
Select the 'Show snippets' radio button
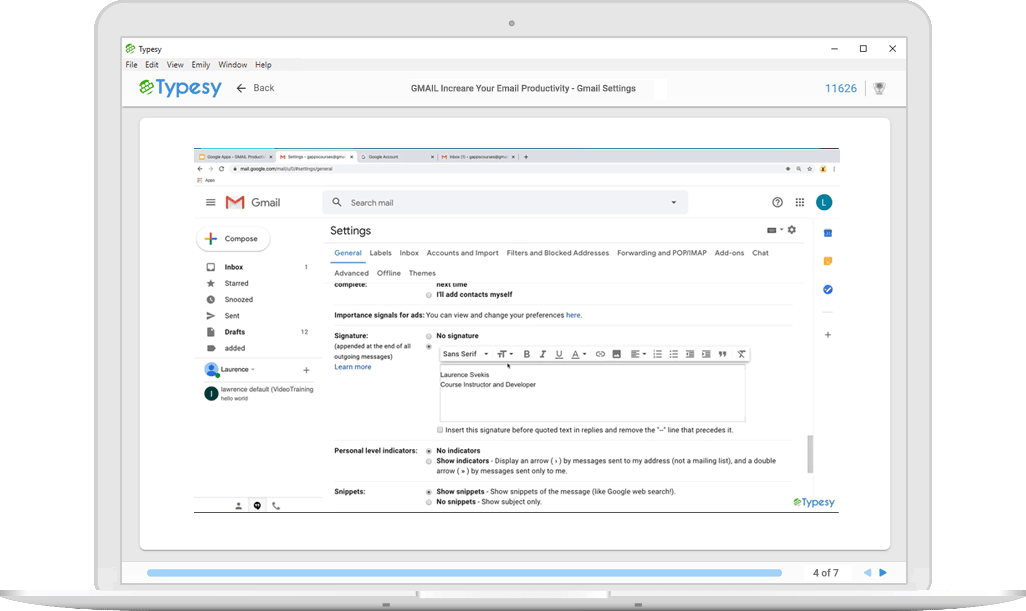click(429, 492)
